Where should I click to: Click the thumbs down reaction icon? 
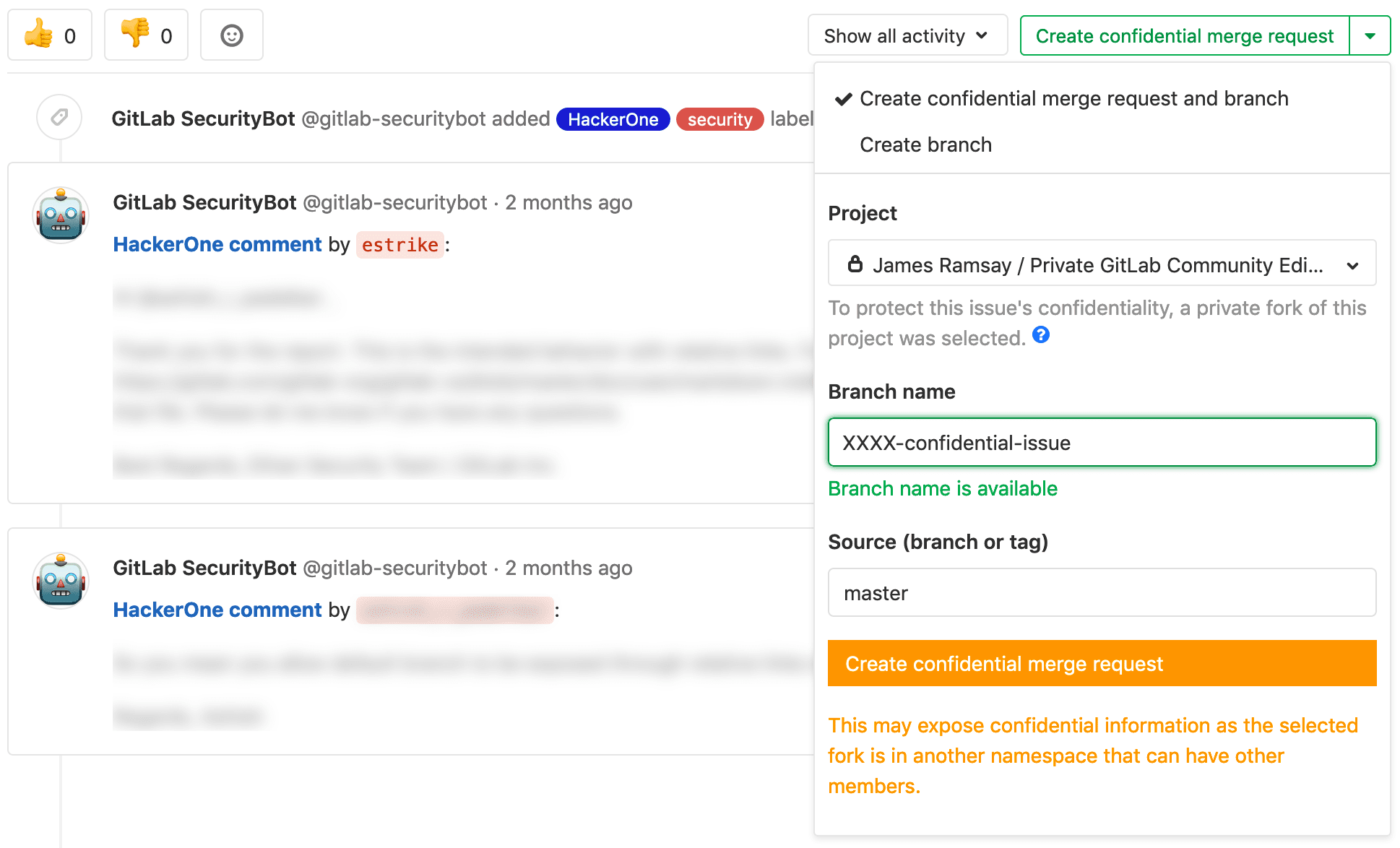(x=137, y=35)
